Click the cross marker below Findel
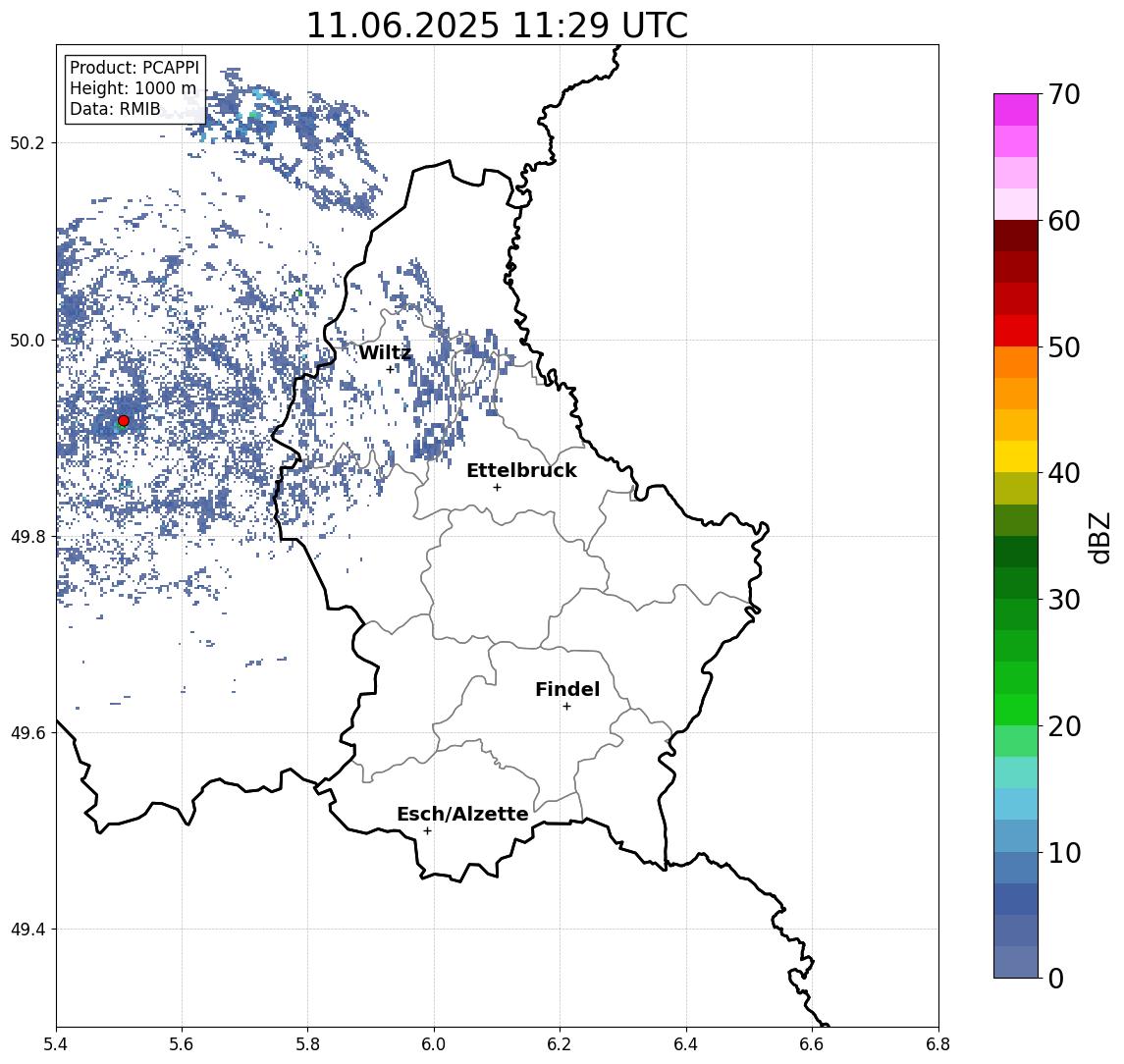The width and height of the screenshot is (1124, 1064). [x=566, y=707]
